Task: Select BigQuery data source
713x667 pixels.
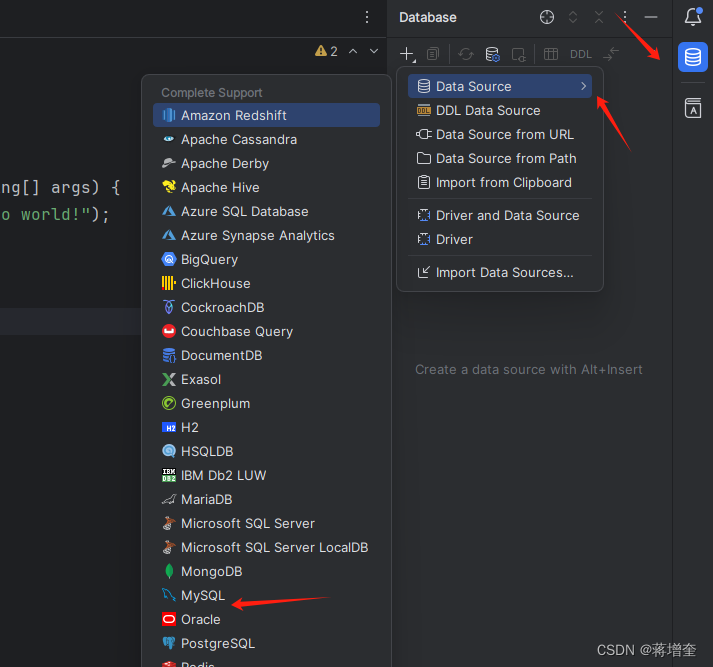Action: (266, 260)
